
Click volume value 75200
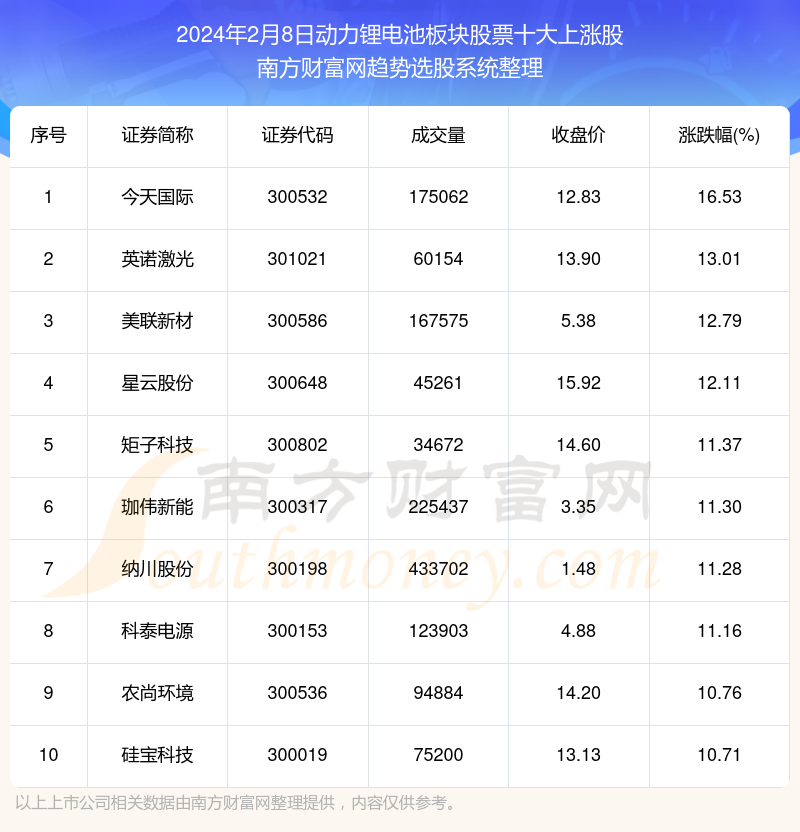(438, 755)
